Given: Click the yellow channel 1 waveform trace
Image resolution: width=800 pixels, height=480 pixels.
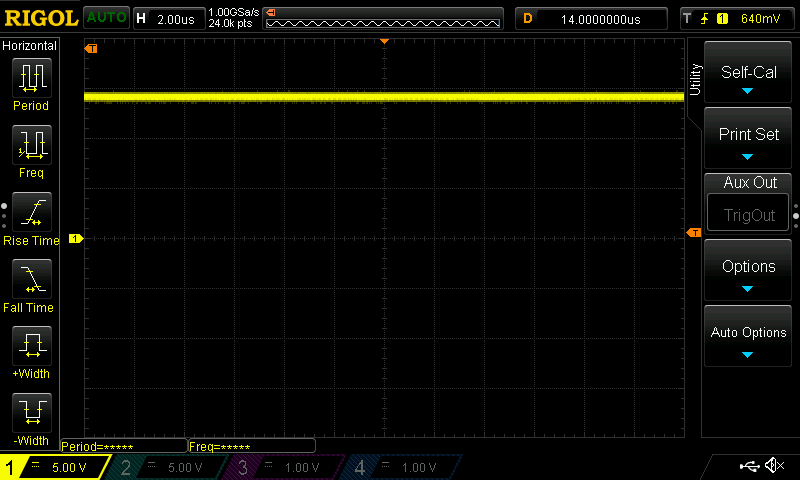Looking at the screenshot, I should 384,96.
